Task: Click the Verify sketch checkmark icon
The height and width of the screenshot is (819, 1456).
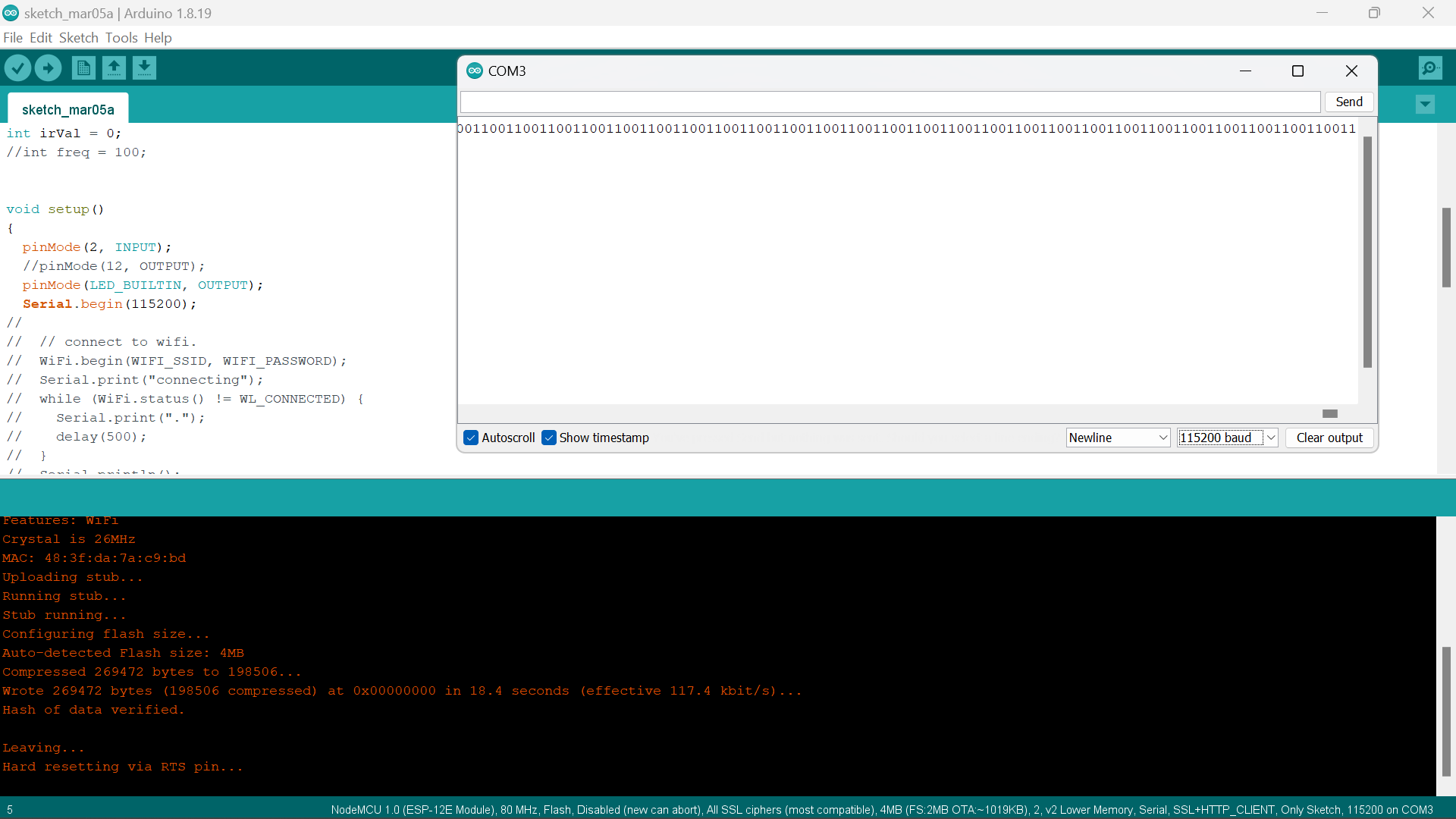Action: tap(17, 68)
